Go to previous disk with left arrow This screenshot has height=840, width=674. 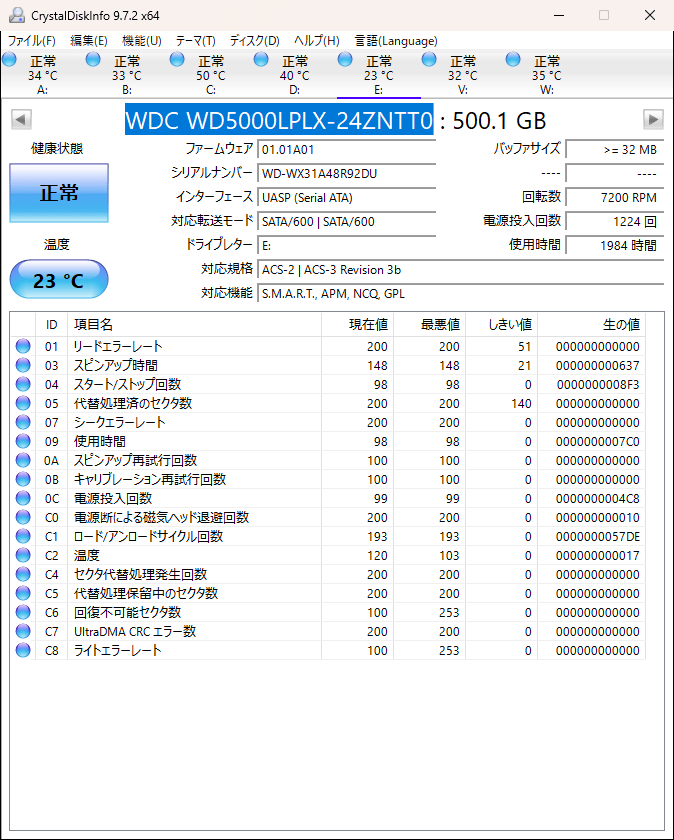[20, 120]
